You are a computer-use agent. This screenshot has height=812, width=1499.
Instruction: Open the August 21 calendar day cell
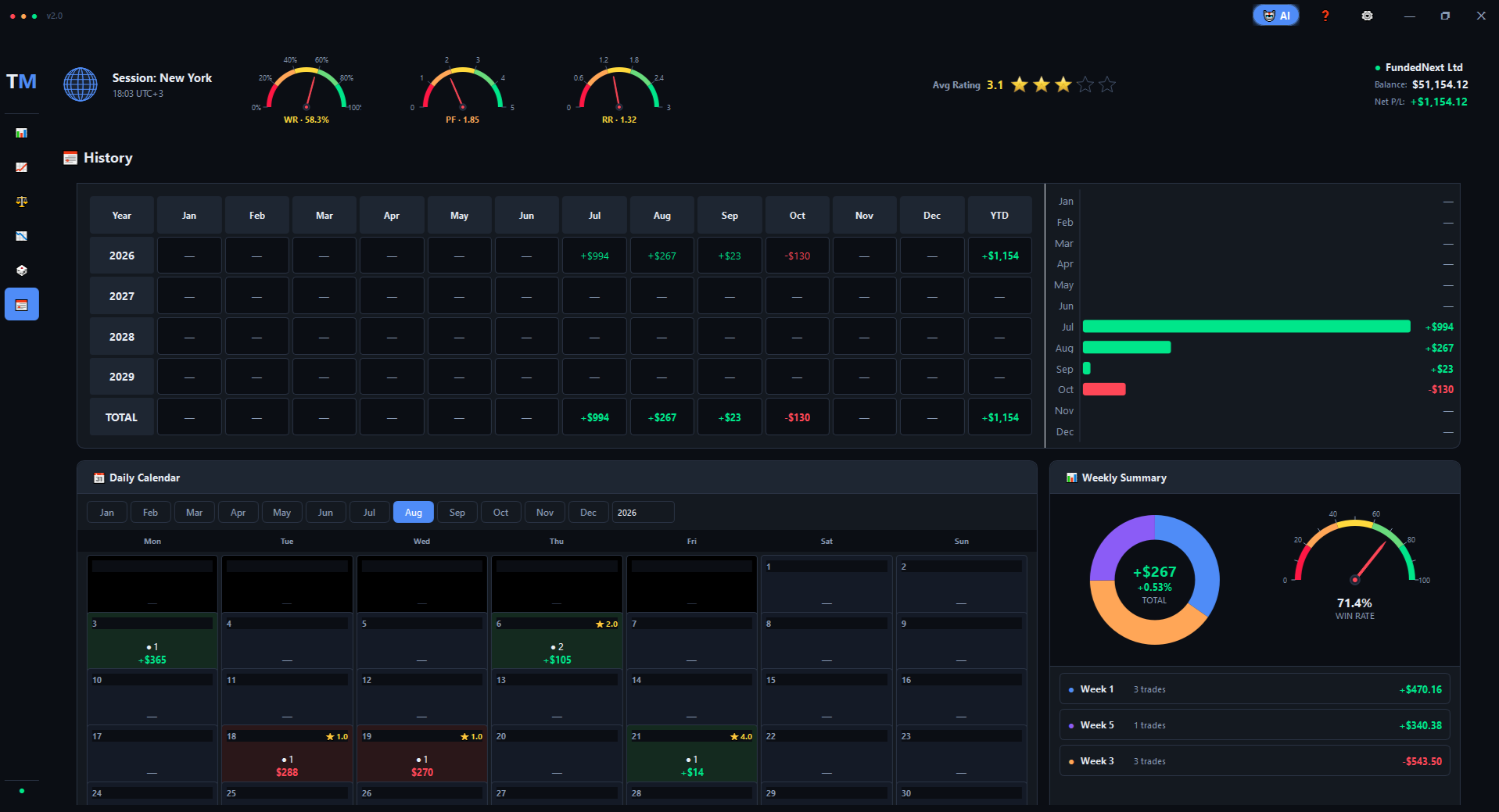pos(692,754)
